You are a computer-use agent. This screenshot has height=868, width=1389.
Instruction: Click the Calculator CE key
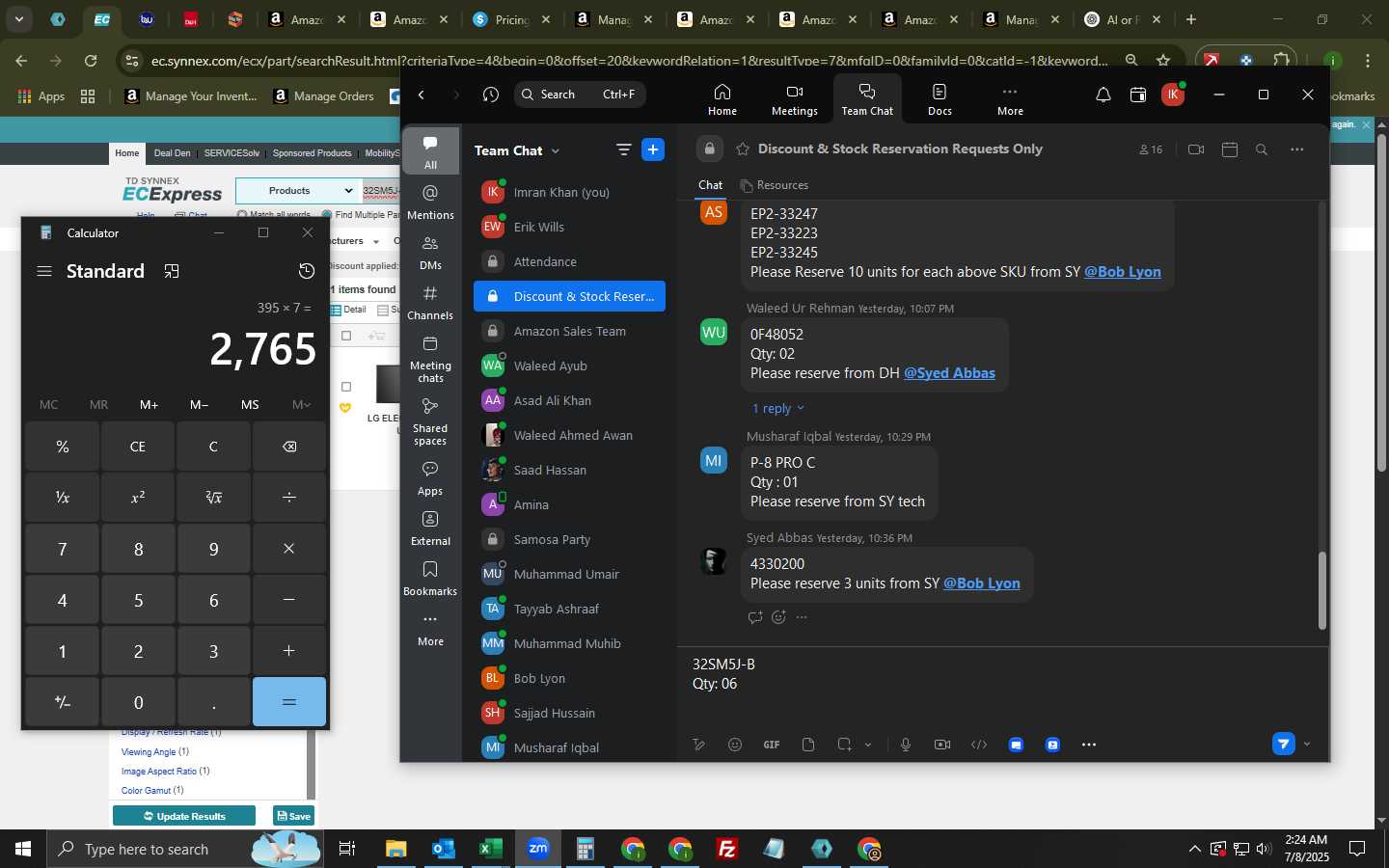[138, 447]
